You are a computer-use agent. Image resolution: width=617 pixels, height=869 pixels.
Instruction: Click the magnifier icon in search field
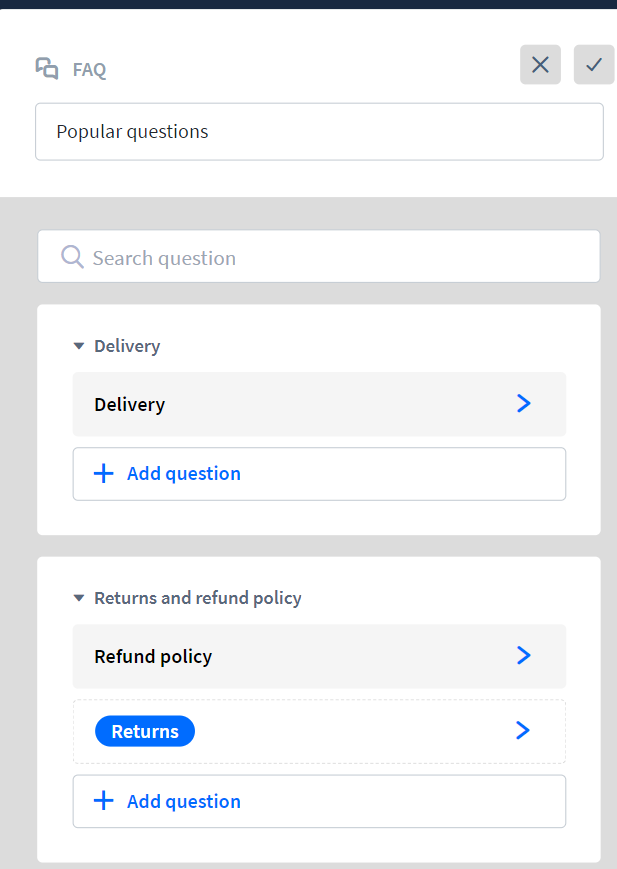point(71,256)
